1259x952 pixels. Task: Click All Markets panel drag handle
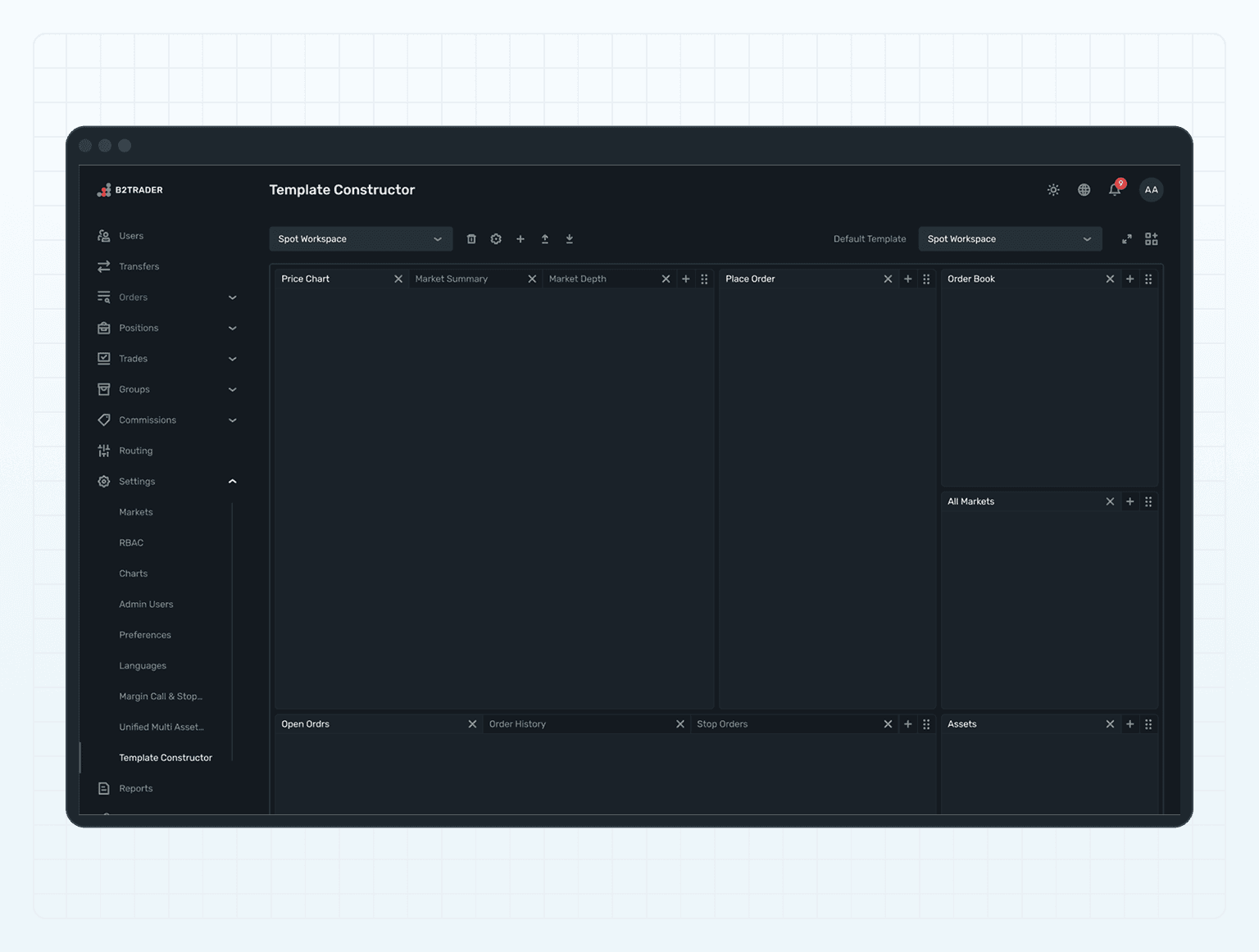click(x=1148, y=501)
